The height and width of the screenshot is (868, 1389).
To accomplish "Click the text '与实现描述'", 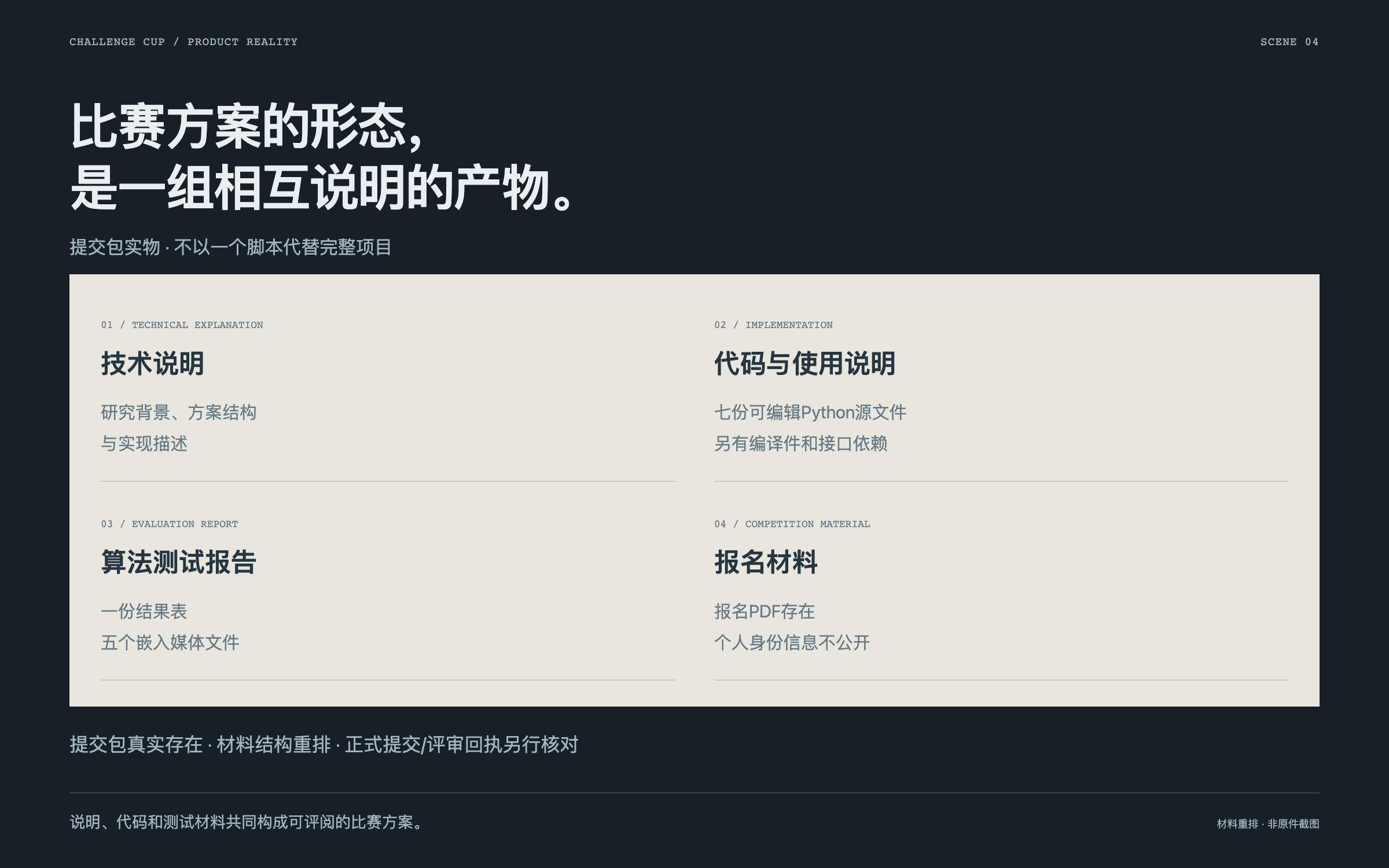I will 144,444.
